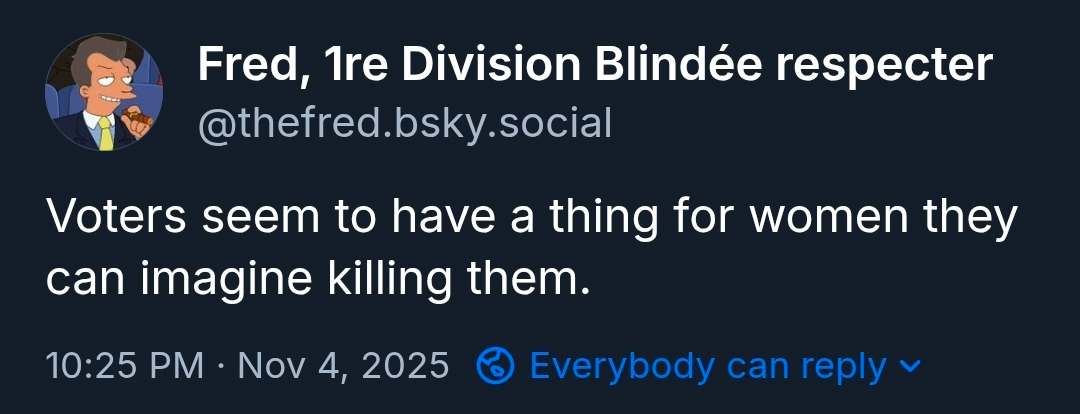Click the "Everybody can reply" label
The height and width of the screenshot is (414, 1080).
click(707, 366)
